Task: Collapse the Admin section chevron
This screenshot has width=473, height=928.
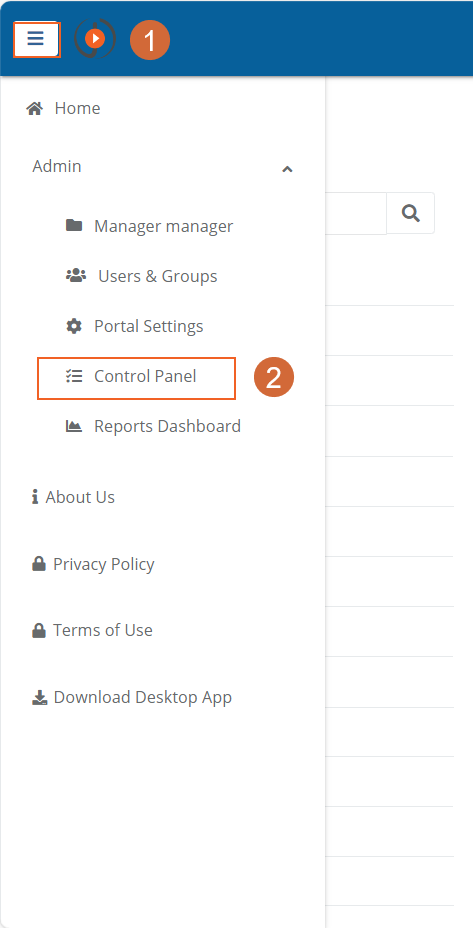Action: coord(287,169)
